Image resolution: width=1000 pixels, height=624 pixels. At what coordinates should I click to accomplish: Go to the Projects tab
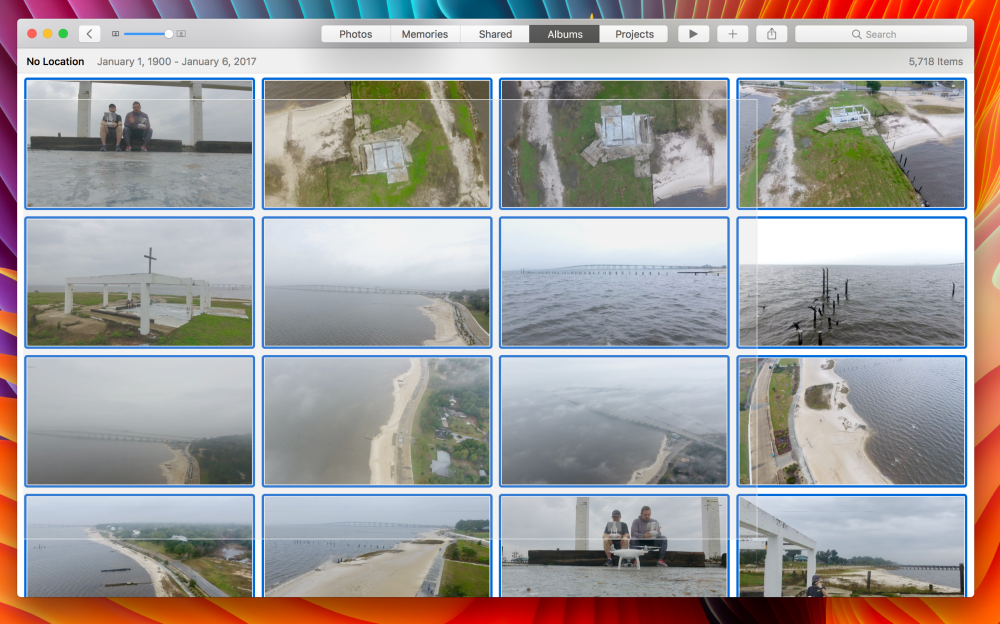coord(634,34)
